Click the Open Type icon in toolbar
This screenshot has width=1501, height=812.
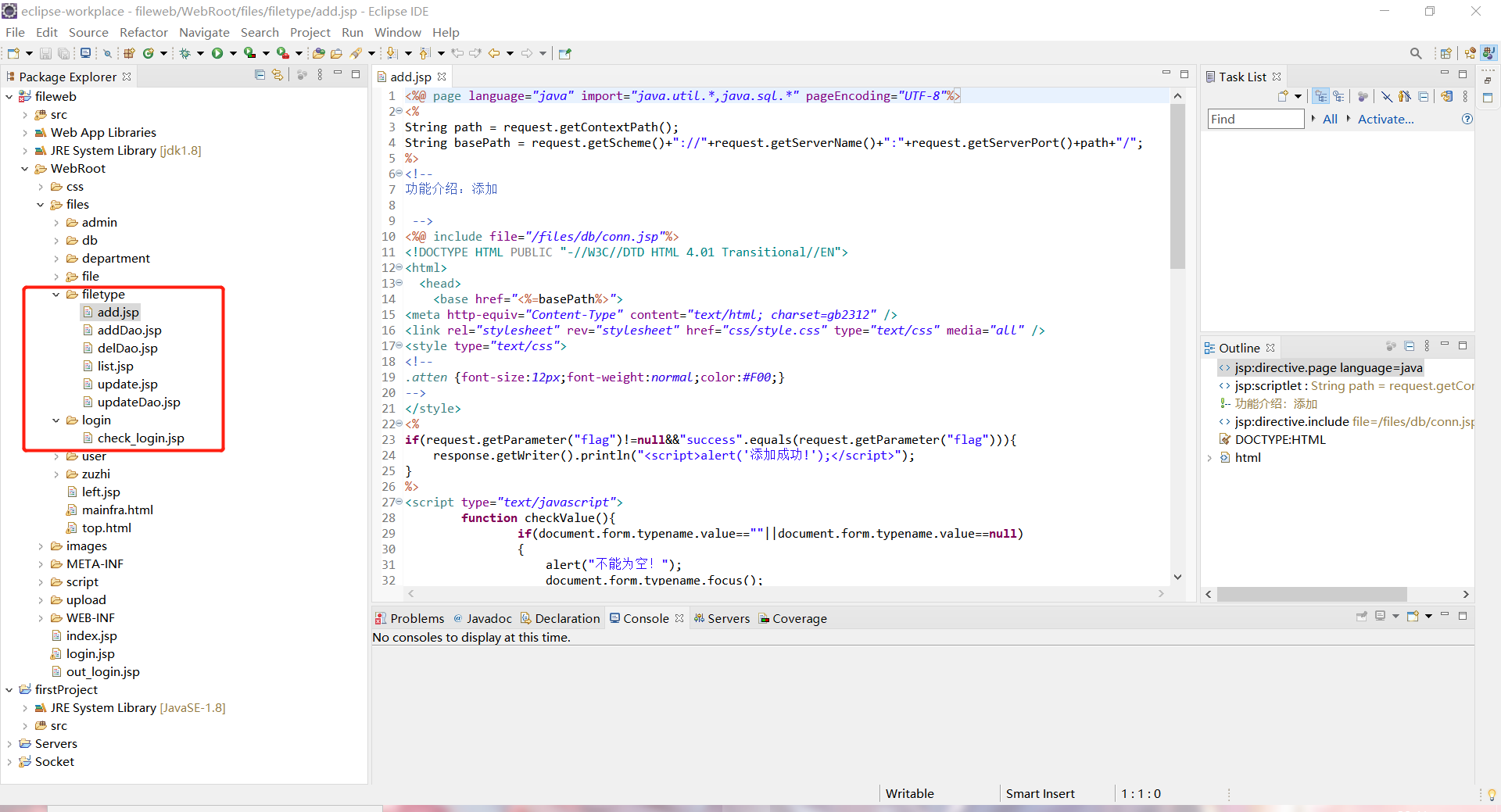click(x=318, y=53)
